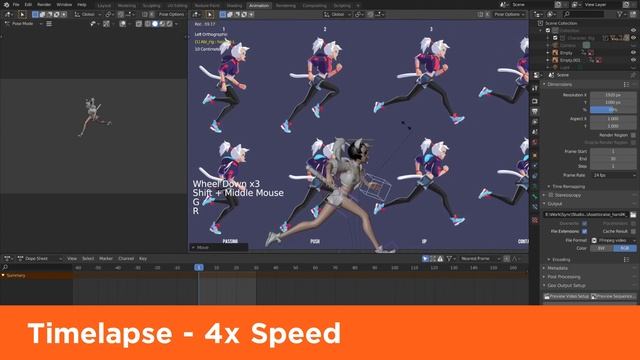Open Global transform orientation in left viewport
640x360 pixels.
coord(88,14)
